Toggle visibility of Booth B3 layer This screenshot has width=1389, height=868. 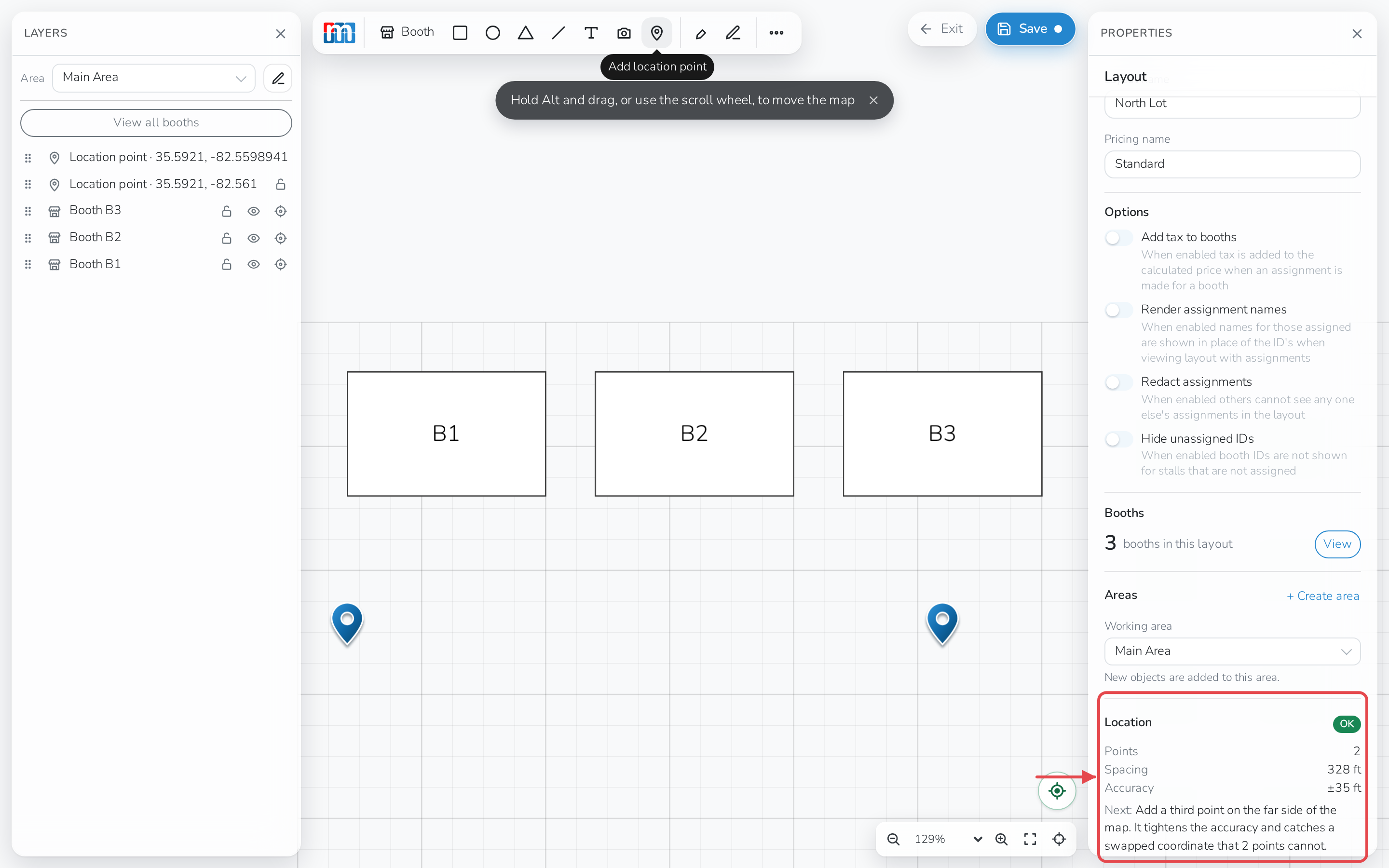click(254, 211)
